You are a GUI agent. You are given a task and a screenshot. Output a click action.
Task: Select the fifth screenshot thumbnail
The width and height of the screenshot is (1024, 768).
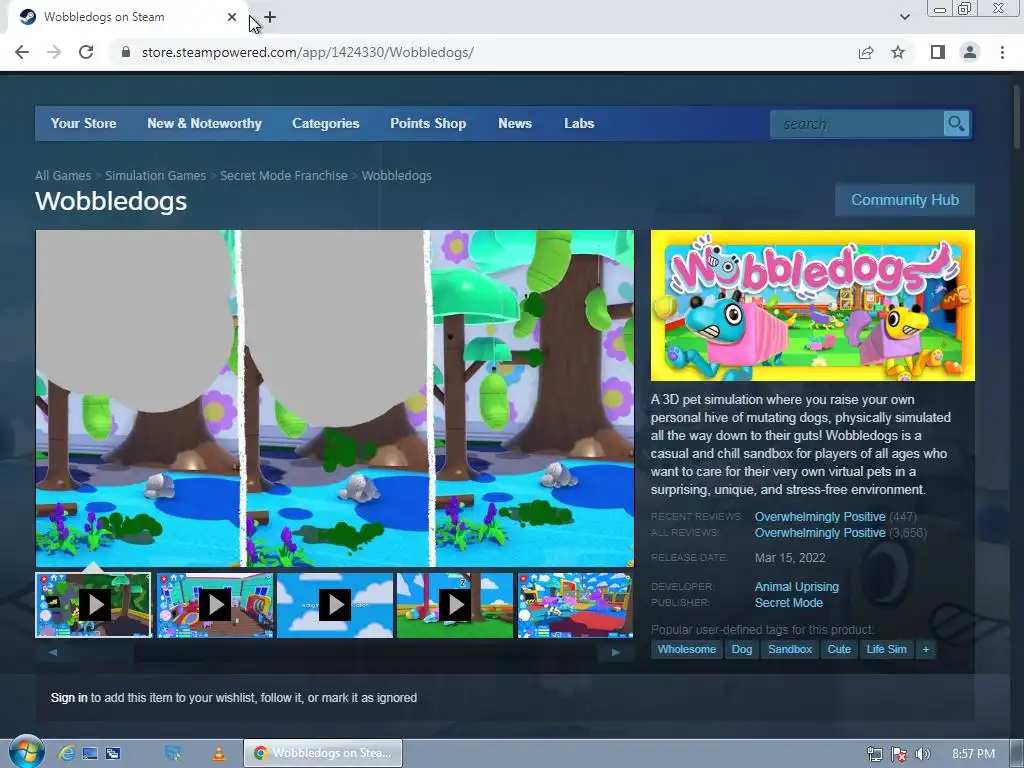[x=575, y=605]
